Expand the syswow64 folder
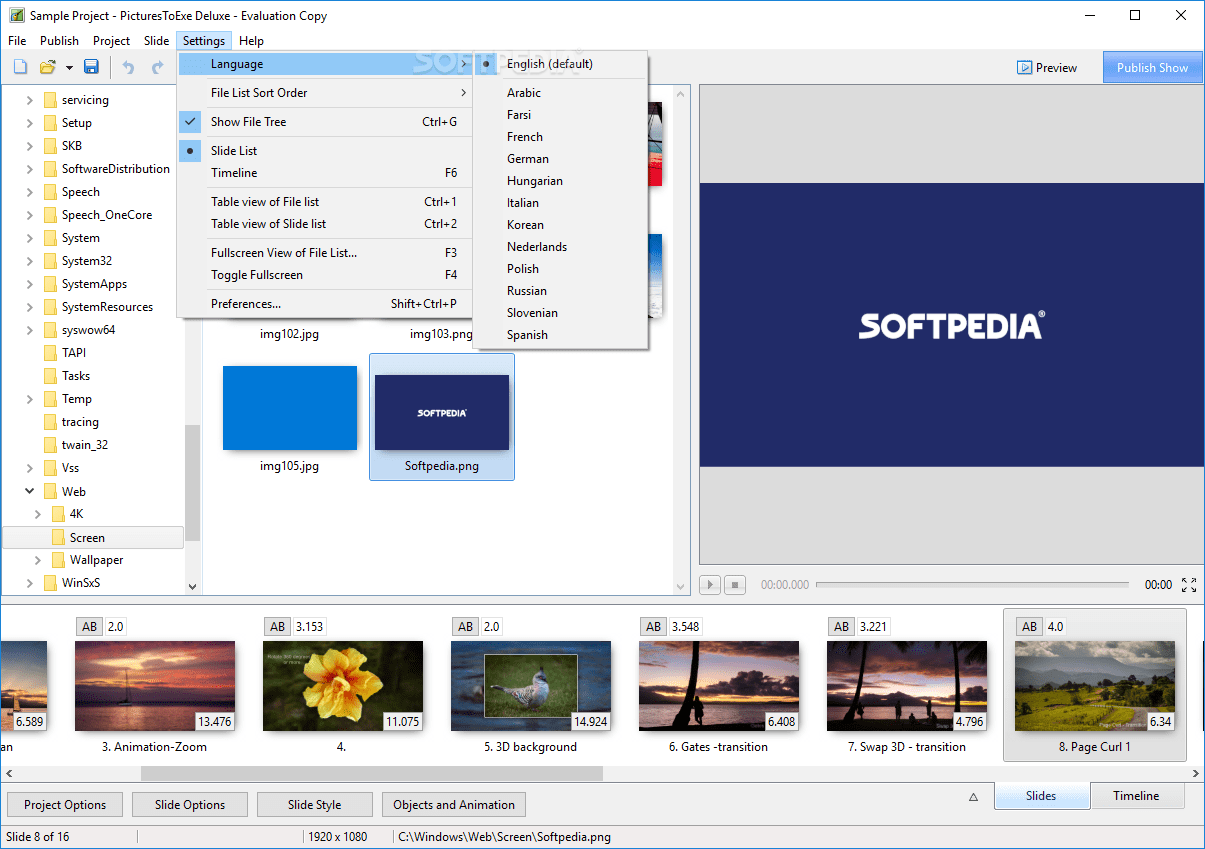This screenshot has height=849, width=1205. point(29,330)
